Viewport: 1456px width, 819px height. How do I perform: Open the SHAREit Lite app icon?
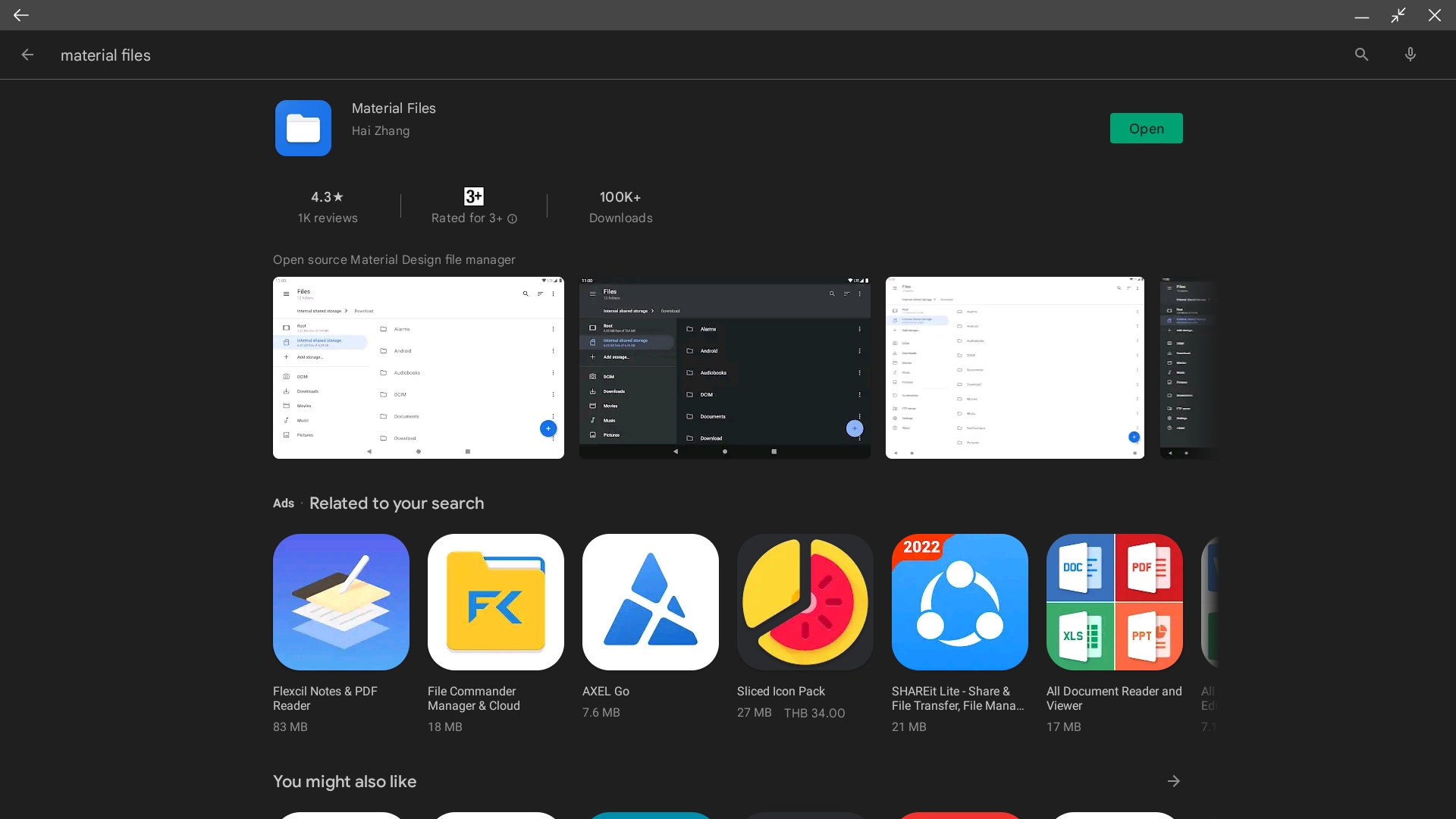point(960,602)
